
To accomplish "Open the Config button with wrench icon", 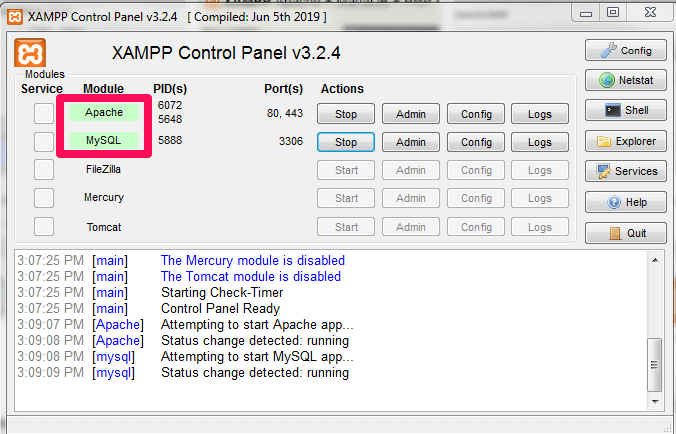I will pyautogui.click(x=625, y=50).
